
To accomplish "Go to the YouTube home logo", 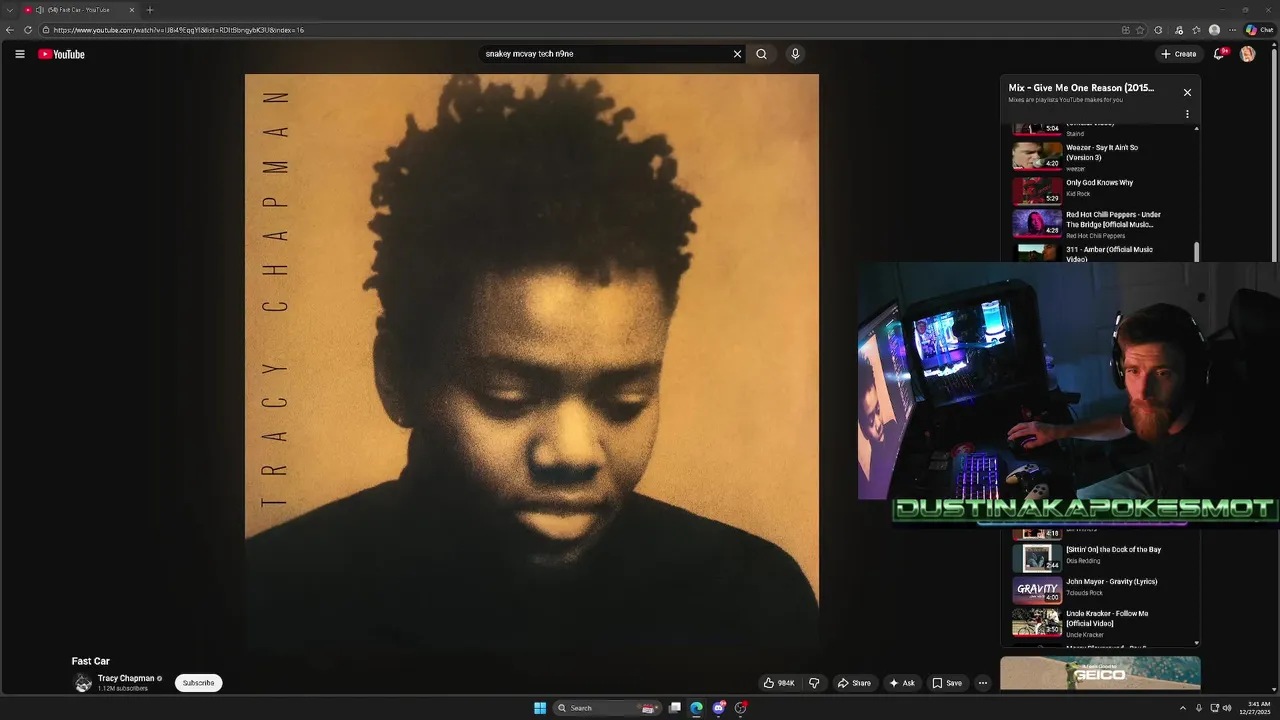I will [61, 54].
